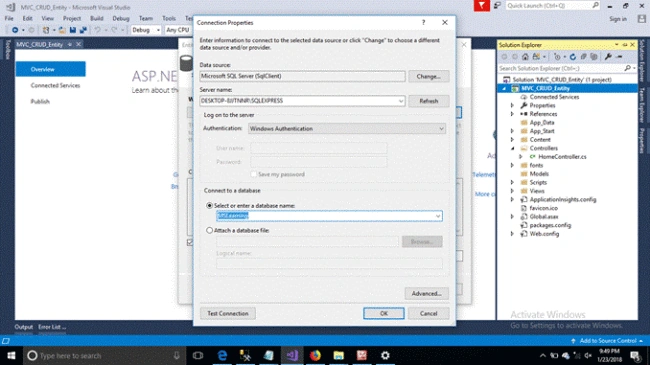Image resolution: width=650 pixels, height=365 pixels.
Task: Open Properties wrench icon in Solution Explorer toolbar
Action: (608, 57)
